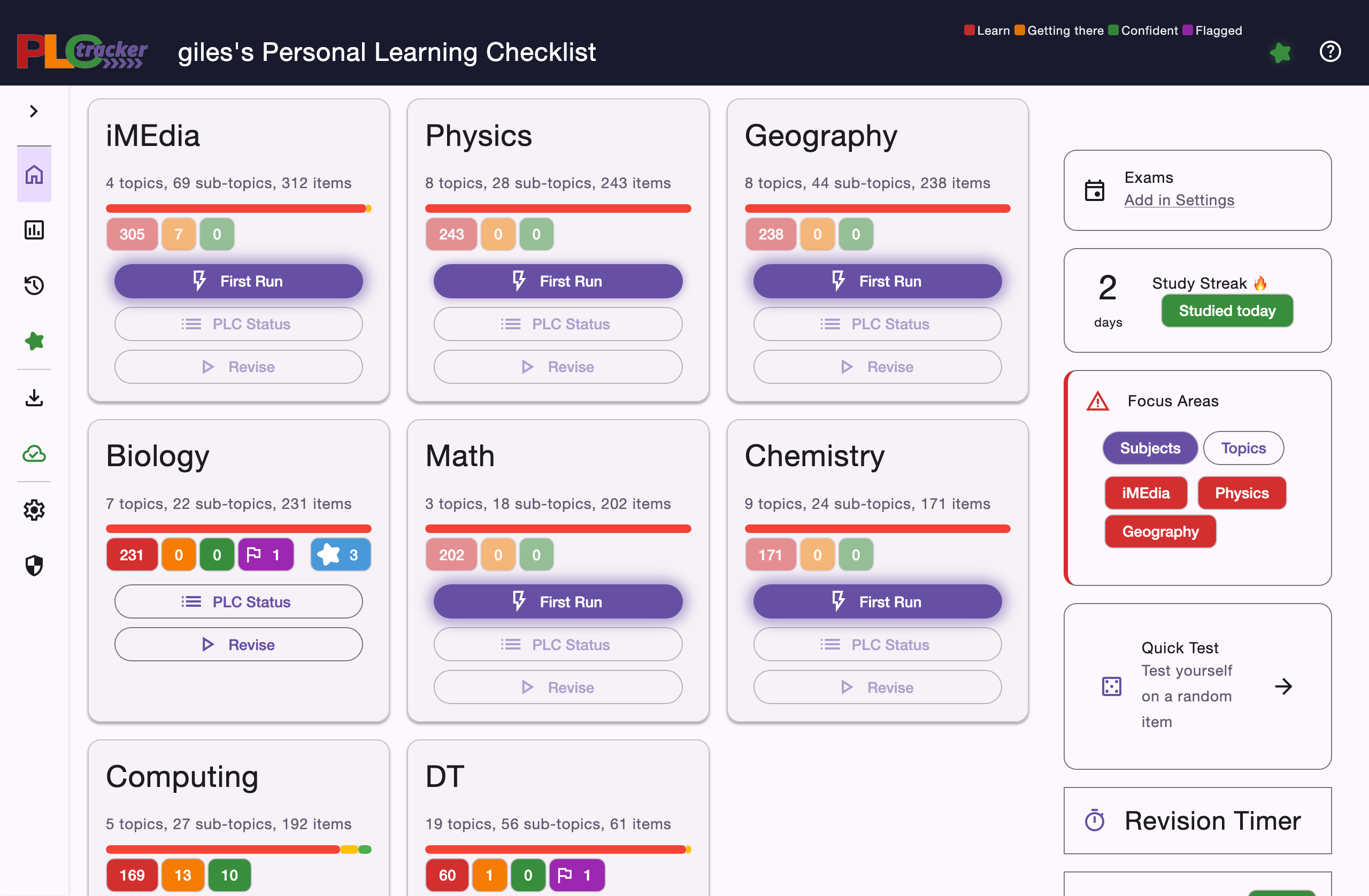Start First Run for Physics
1369x896 pixels.
(x=558, y=281)
